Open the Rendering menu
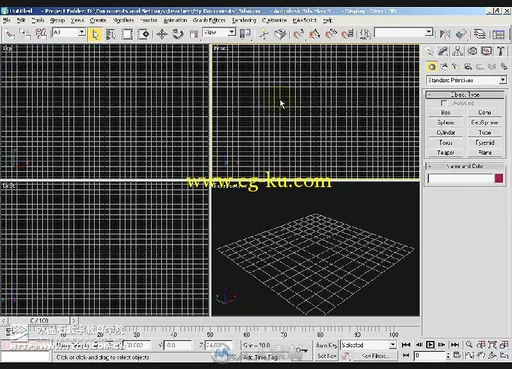The image size is (512, 369). (244, 20)
